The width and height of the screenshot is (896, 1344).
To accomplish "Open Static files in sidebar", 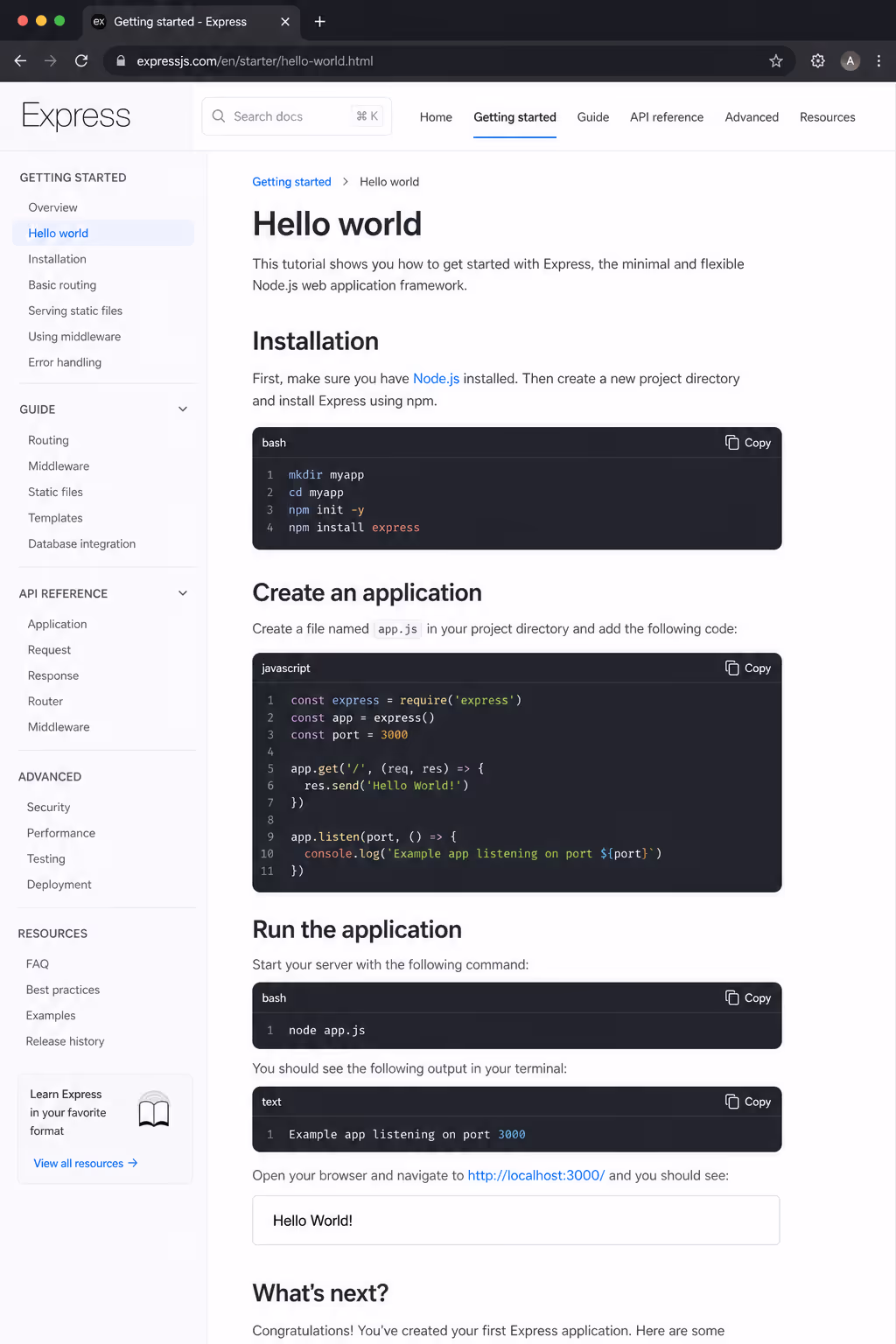I will pyautogui.click(x=55, y=492).
